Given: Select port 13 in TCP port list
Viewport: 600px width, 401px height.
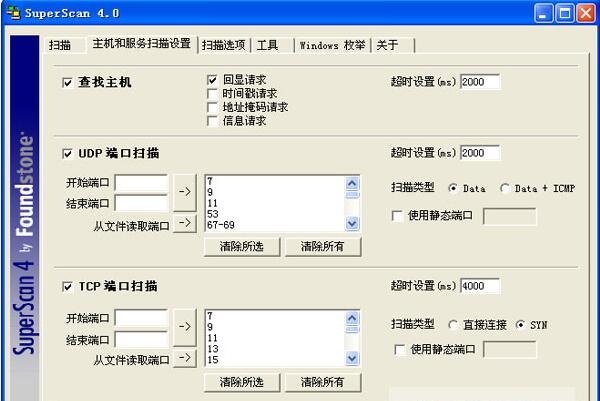Looking at the screenshot, I should [x=213, y=349].
